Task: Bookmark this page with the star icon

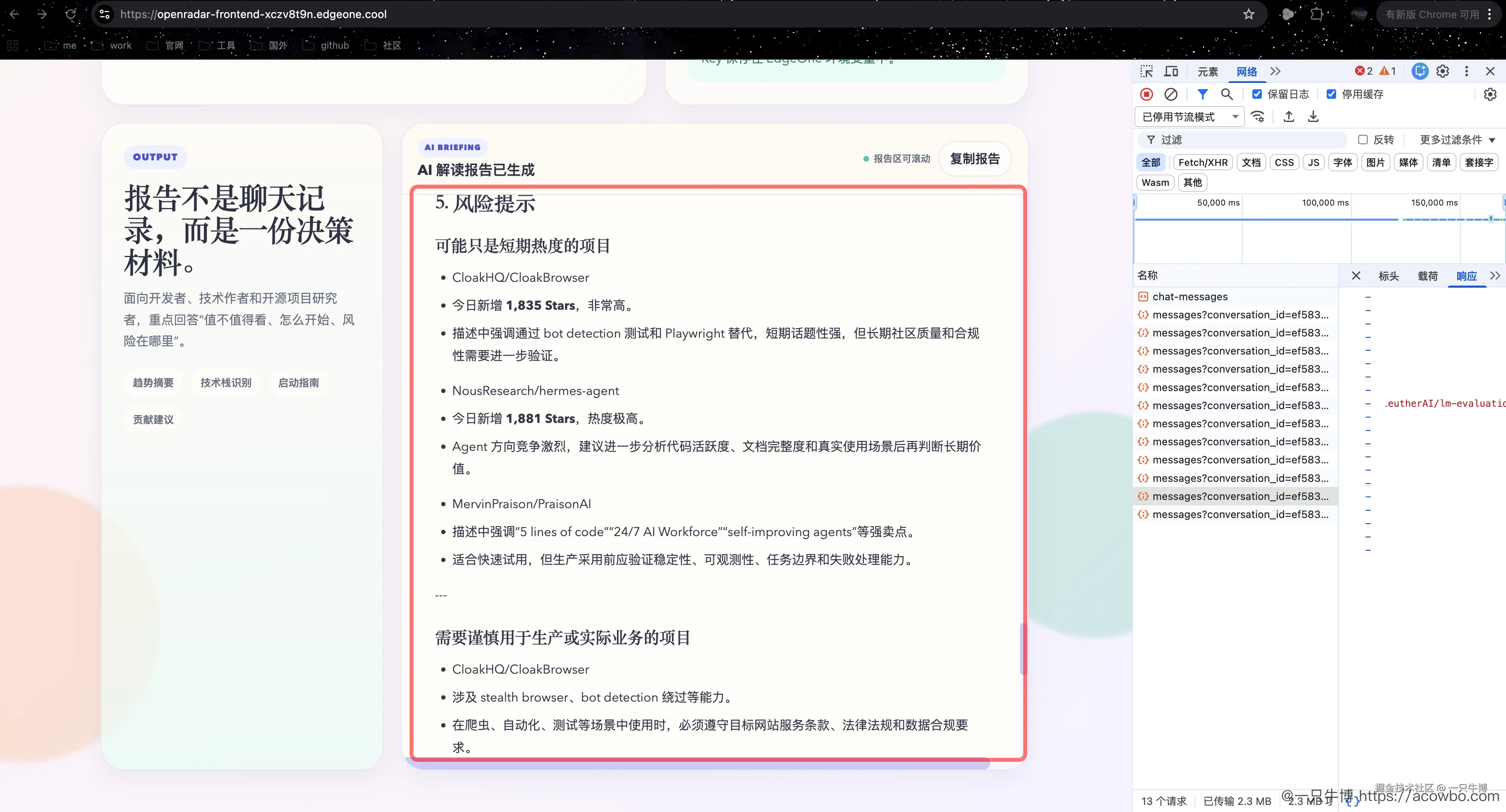Action: (1249, 14)
